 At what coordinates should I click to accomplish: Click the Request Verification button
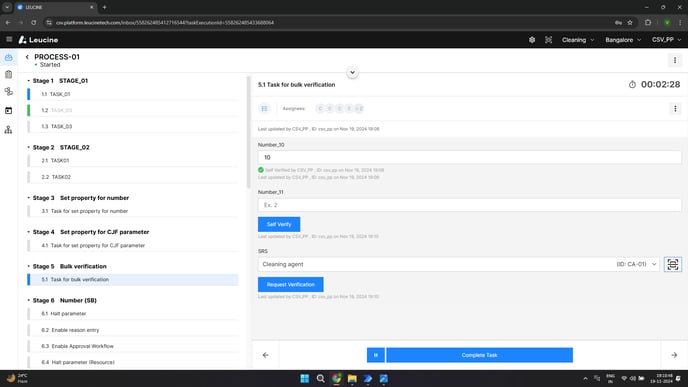[290, 284]
